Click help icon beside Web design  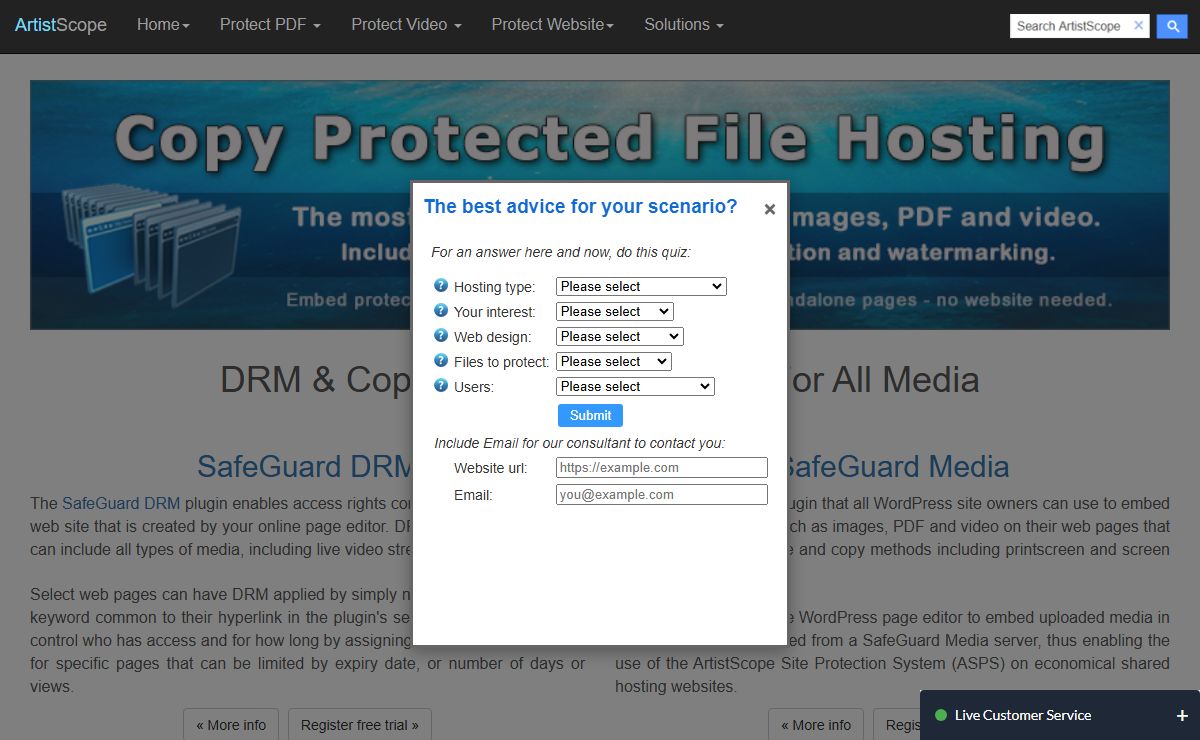(x=441, y=336)
